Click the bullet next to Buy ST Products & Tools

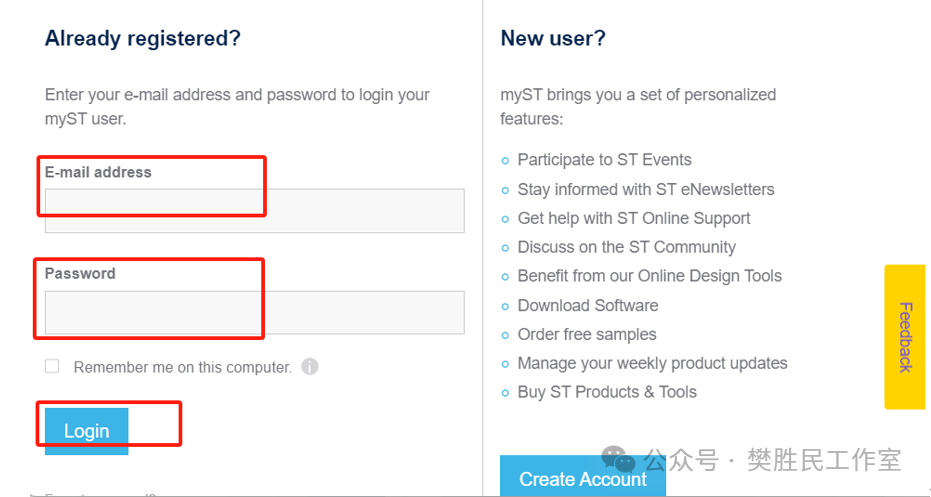tap(505, 393)
